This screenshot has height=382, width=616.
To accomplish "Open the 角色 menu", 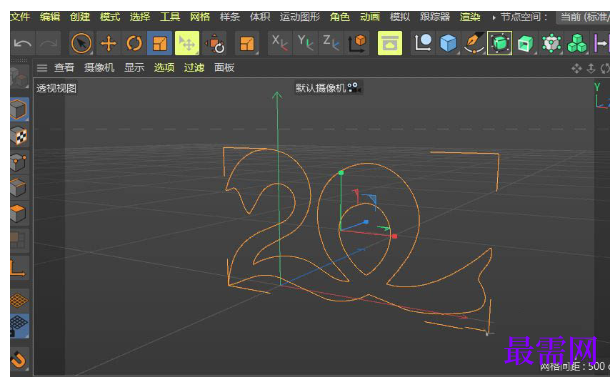I will [340, 17].
